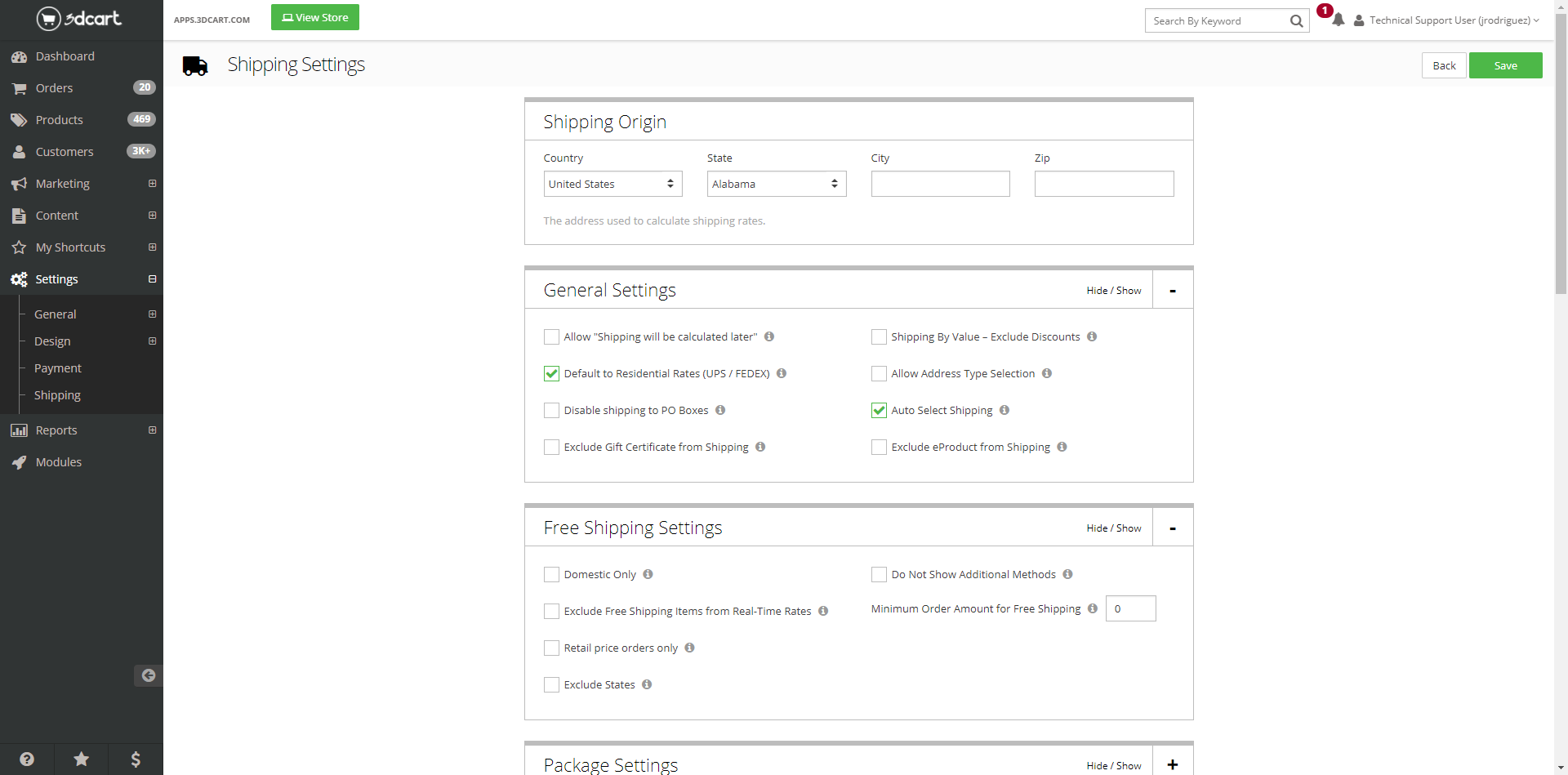1568x775 pixels.
Task: Open the State dropdown showing Alabama
Action: (x=776, y=184)
